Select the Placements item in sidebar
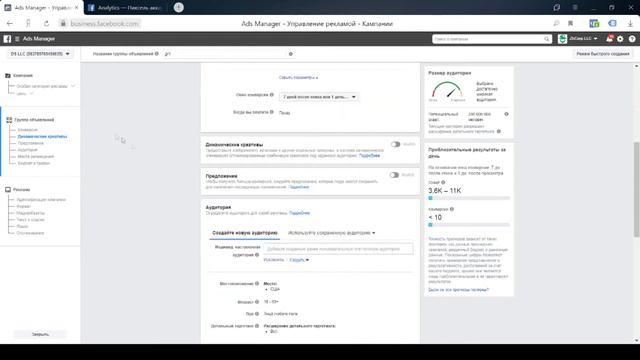 click(x=36, y=156)
